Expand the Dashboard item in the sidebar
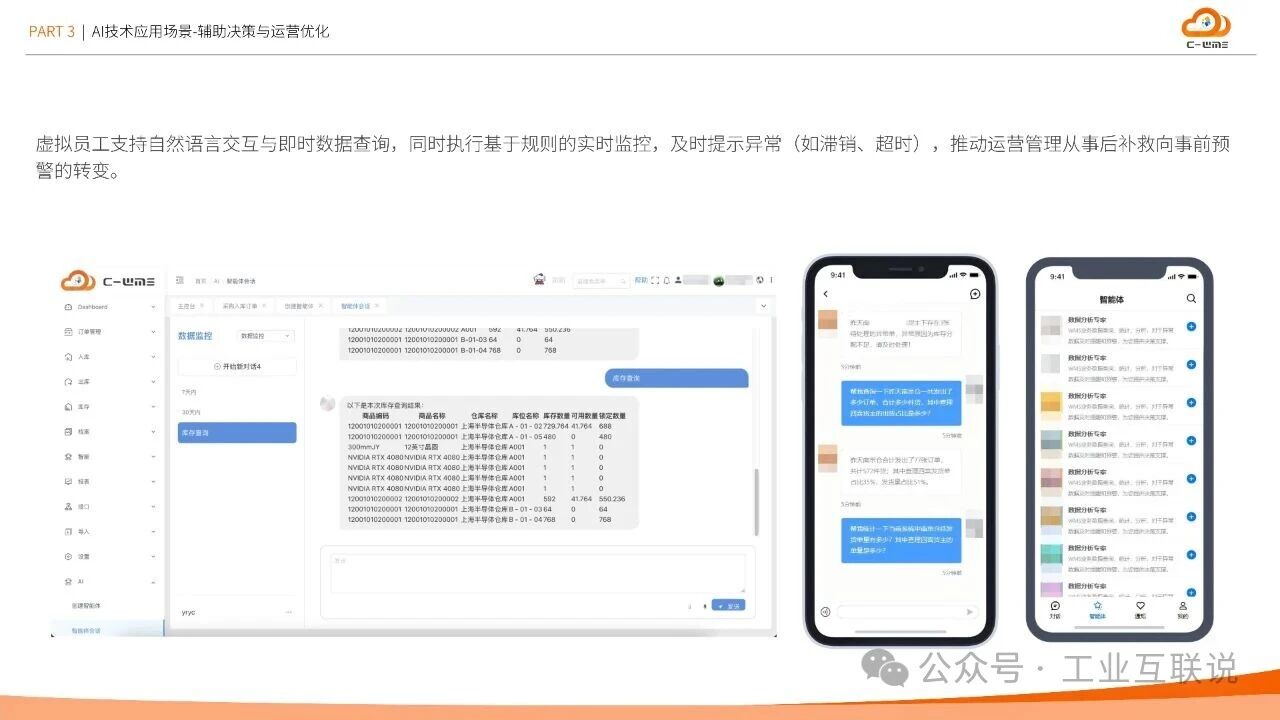Image resolution: width=1280 pixels, height=720 pixels. [x=95, y=307]
